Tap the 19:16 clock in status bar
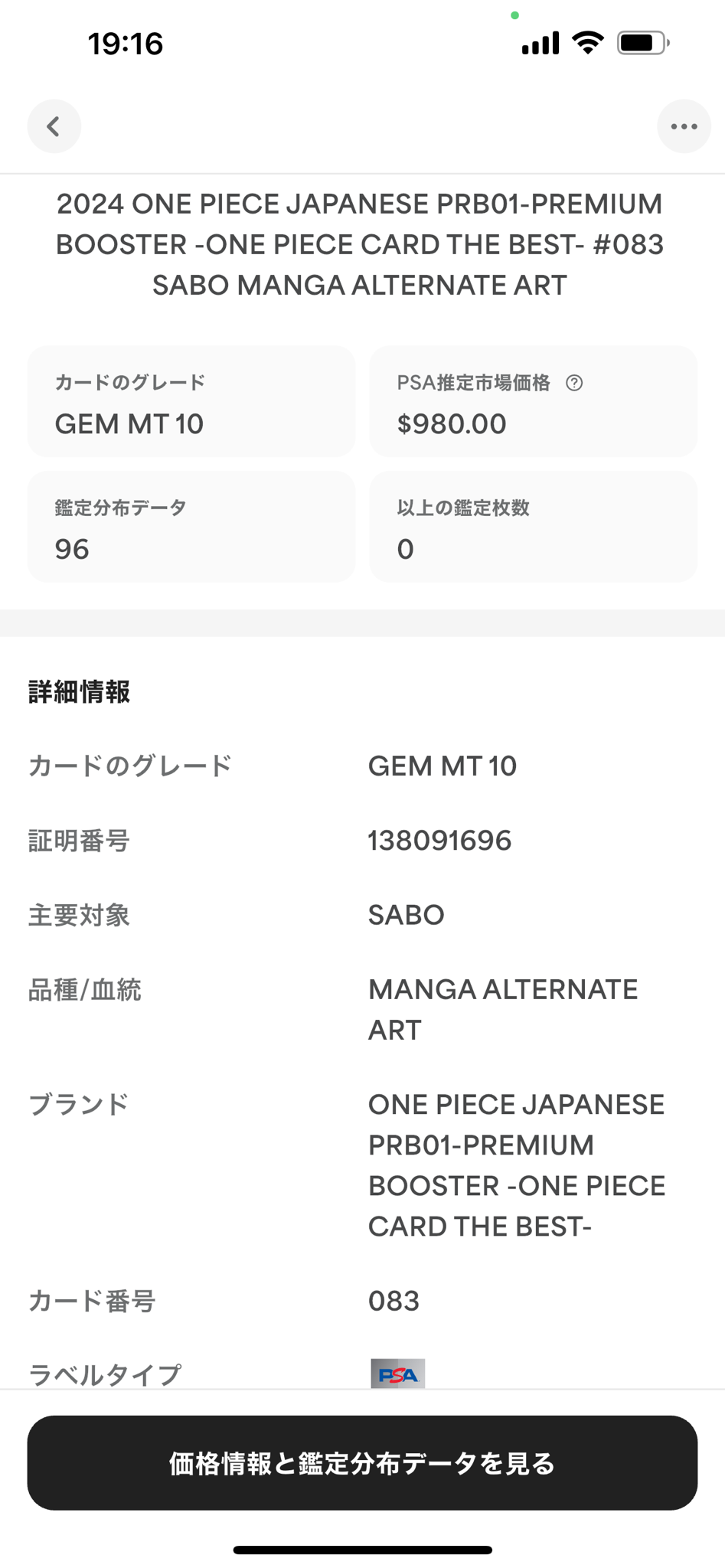The image size is (725, 1568). [126, 44]
